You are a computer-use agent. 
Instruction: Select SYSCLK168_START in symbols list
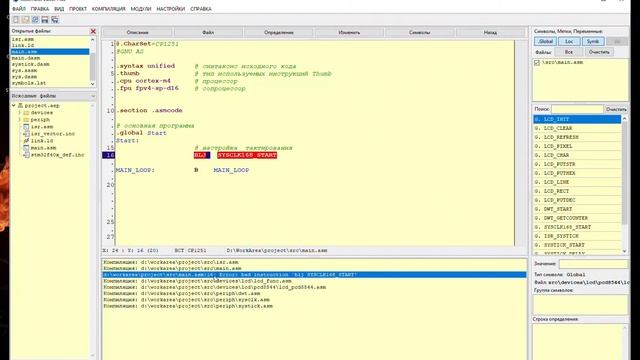tap(577, 227)
